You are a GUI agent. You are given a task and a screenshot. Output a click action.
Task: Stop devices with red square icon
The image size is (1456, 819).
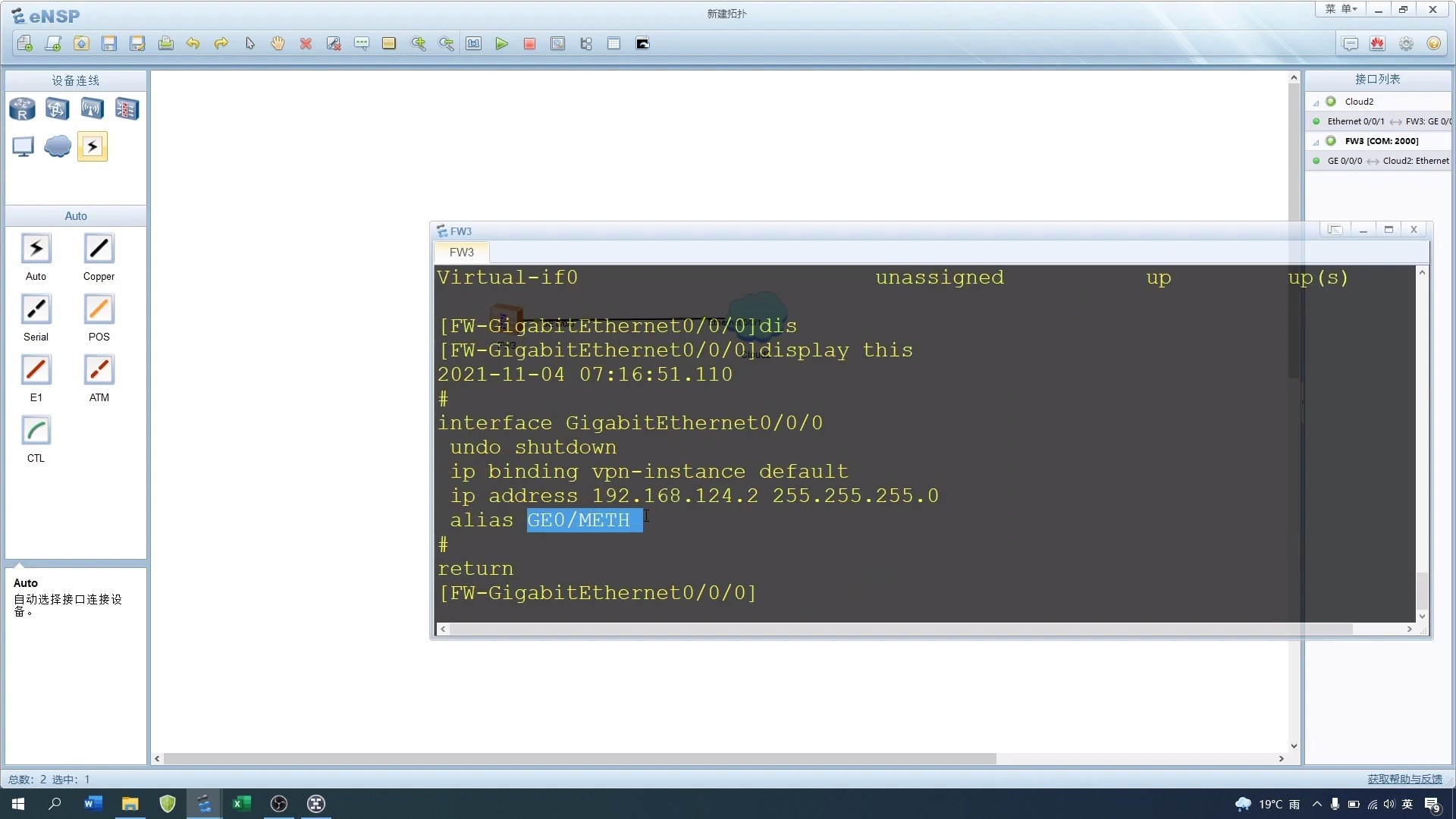(x=529, y=44)
